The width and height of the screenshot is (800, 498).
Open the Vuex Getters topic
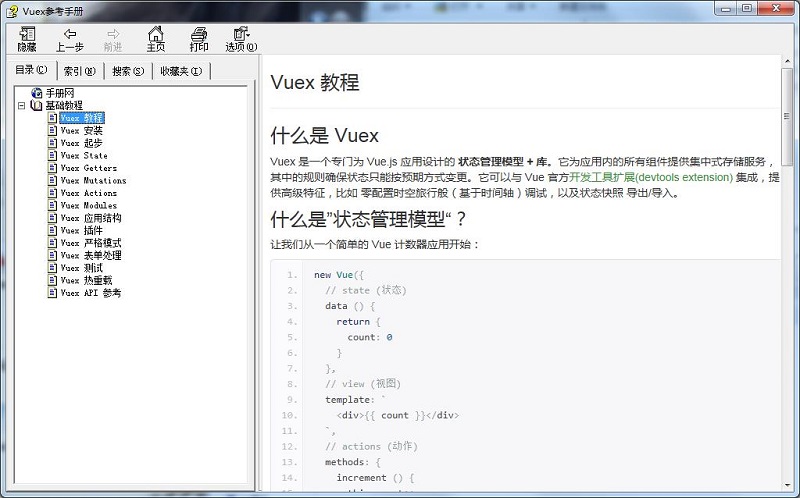pyautogui.click(x=89, y=168)
